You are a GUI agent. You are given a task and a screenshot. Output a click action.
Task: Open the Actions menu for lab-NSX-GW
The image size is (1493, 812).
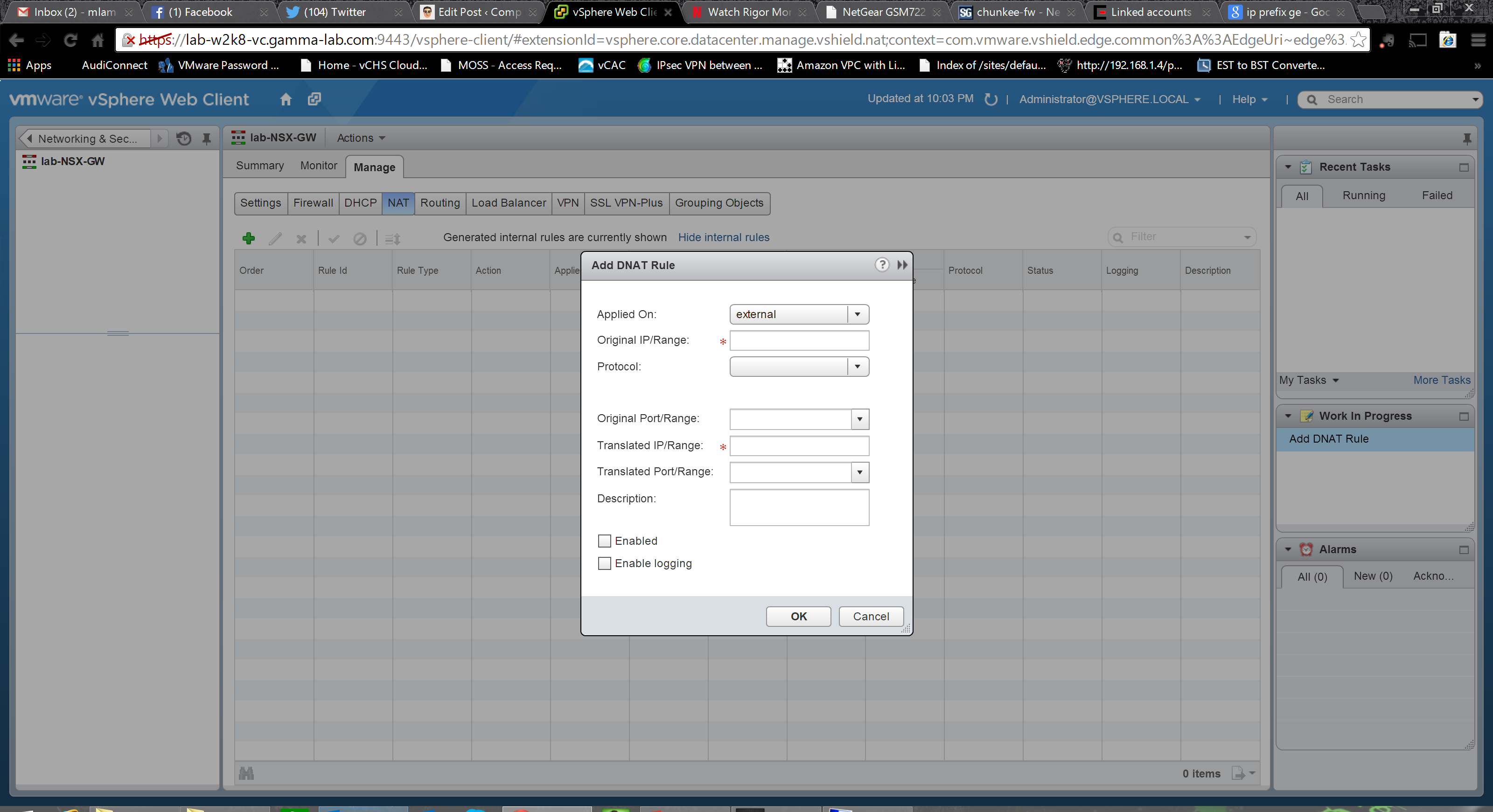(361, 138)
